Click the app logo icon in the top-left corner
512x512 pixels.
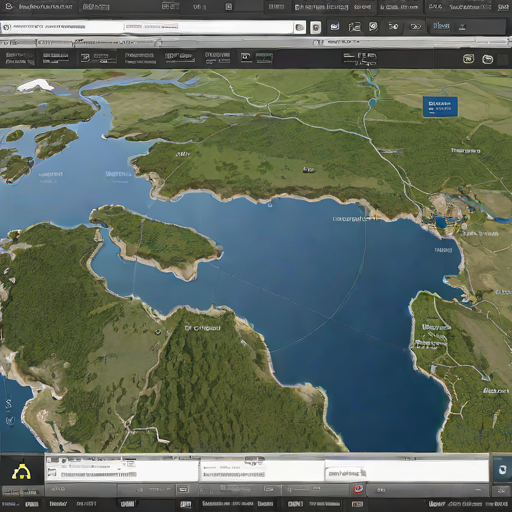click(9, 6)
